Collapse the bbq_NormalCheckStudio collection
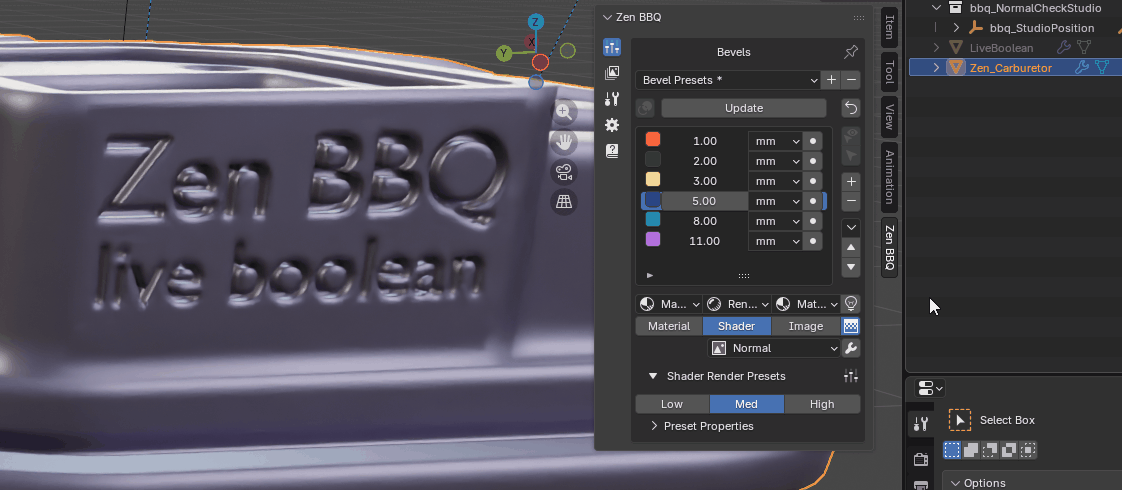Screen dimensions: 1122x490 pyautogui.click(x=936, y=8)
